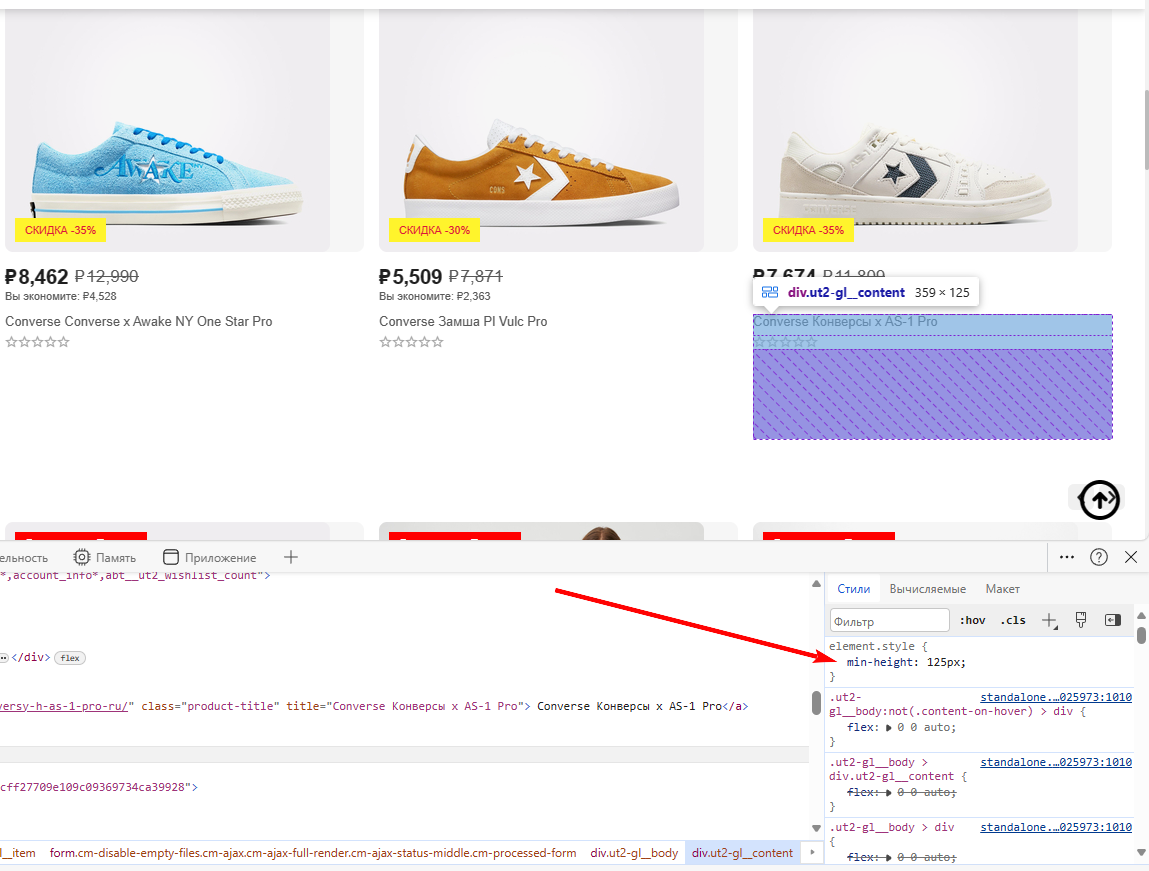1149x871 pixels.
Task: Open the standalone link of the :not(.content-on-hover) rule
Action: click(x=1056, y=697)
